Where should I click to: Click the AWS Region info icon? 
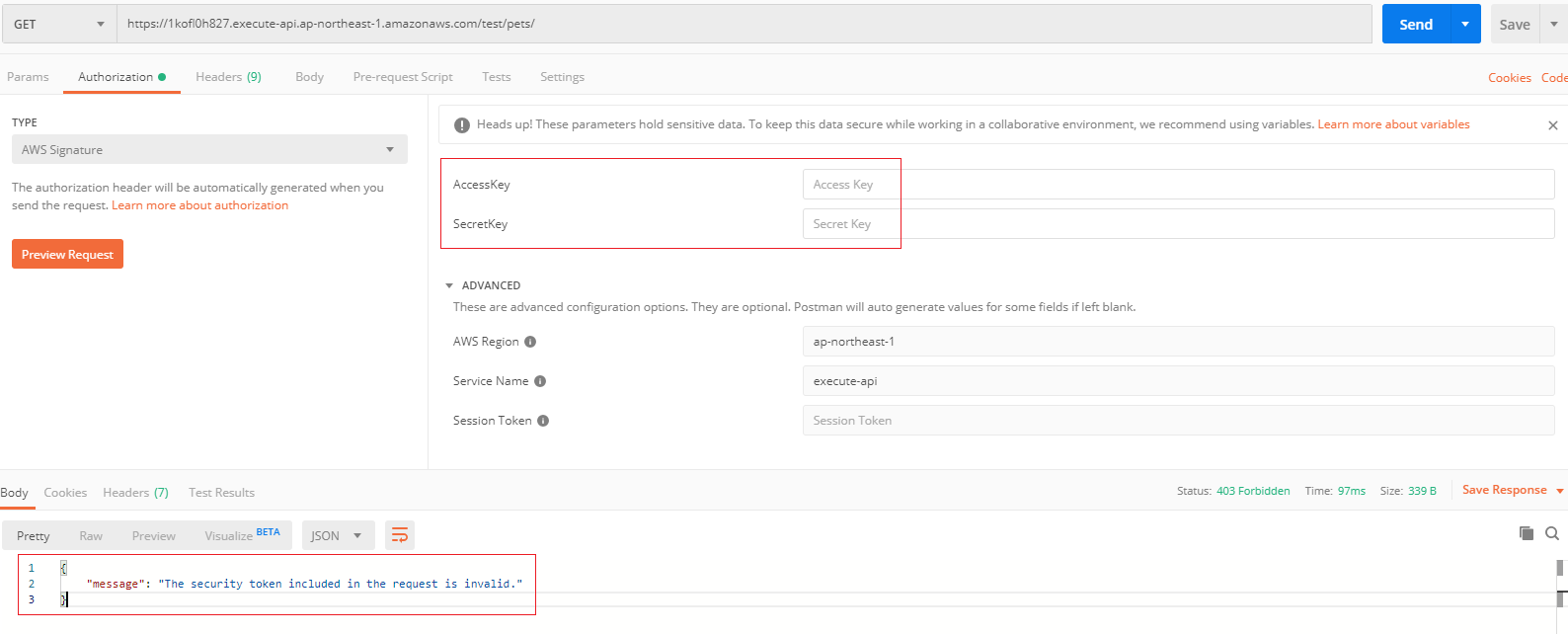[530, 342]
